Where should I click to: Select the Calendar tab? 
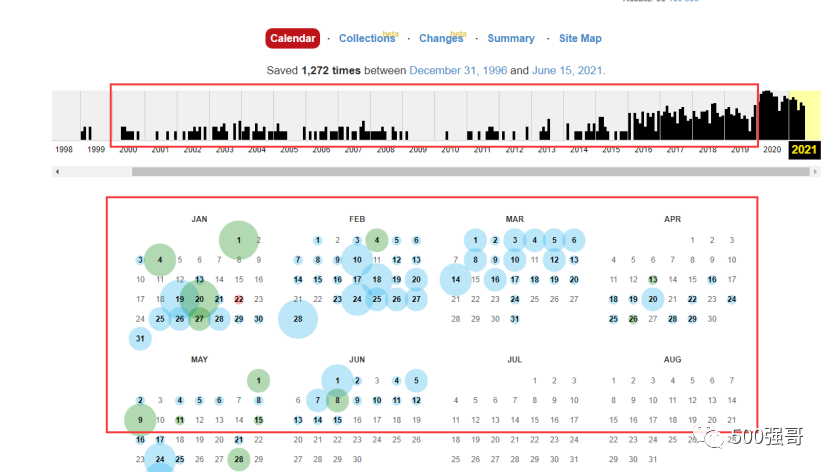293,38
